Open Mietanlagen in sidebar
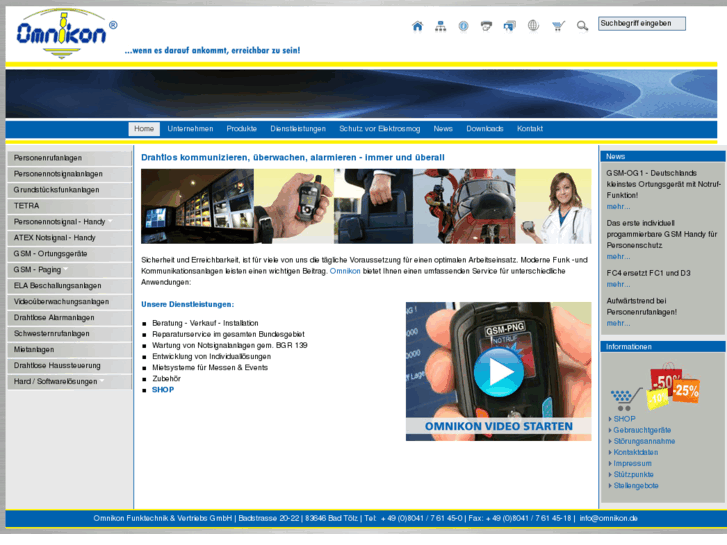This screenshot has height=545, width=727. click(x=70, y=350)
